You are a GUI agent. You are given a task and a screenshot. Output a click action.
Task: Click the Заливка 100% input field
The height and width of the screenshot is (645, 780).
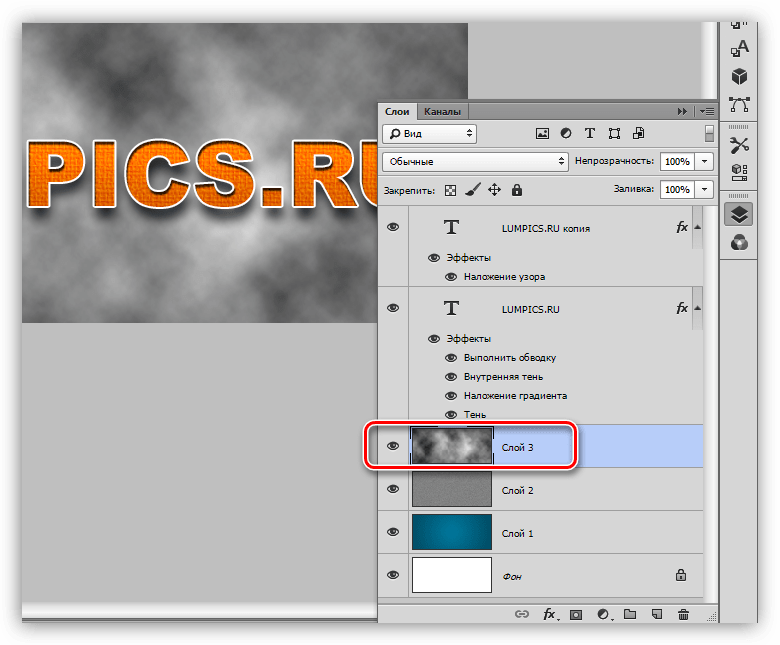click(x=677, y=189)
